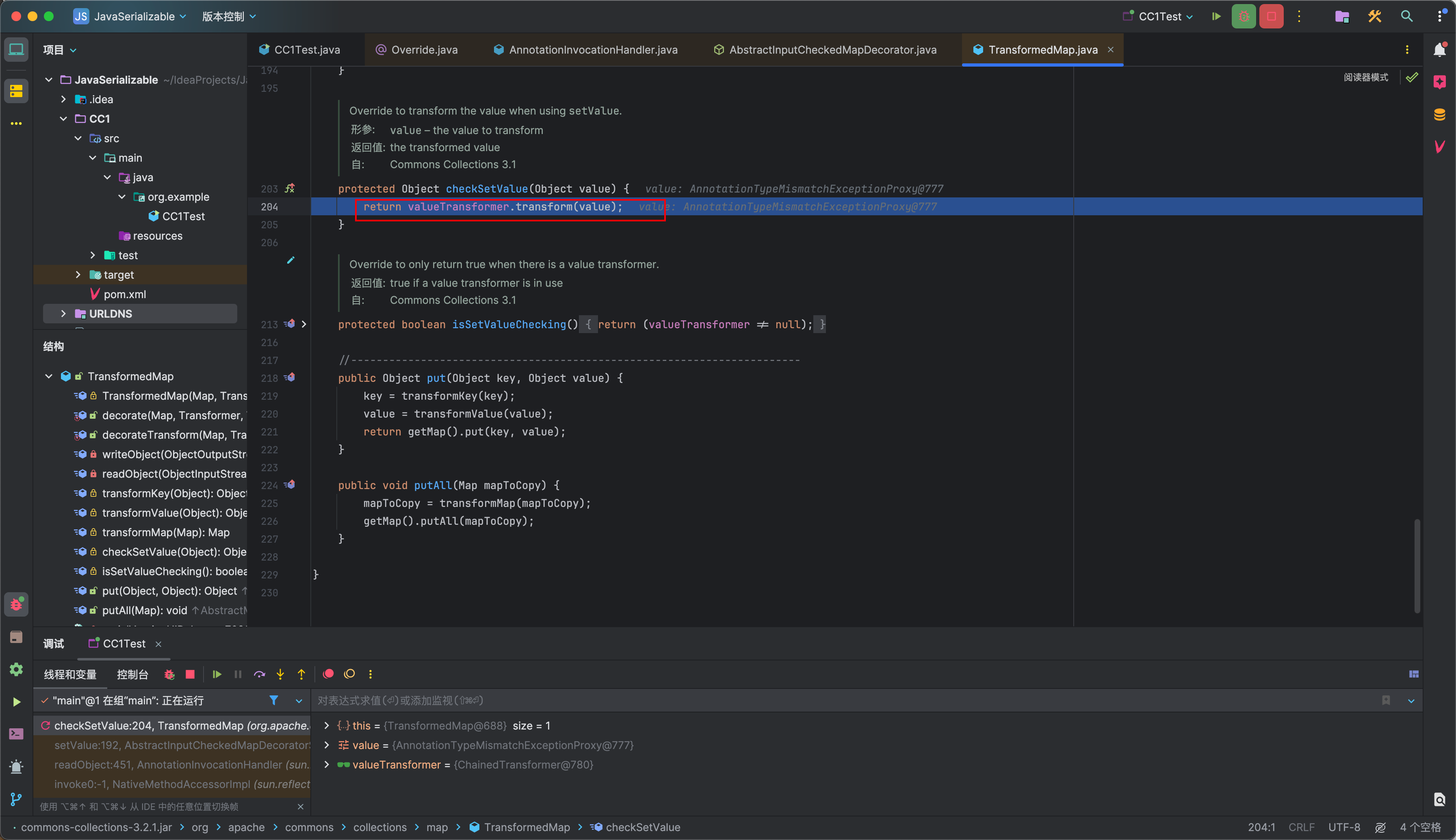Switch to Threads and Variables tab
This screenshot has height=840, width=1456.
coord(70,674)
